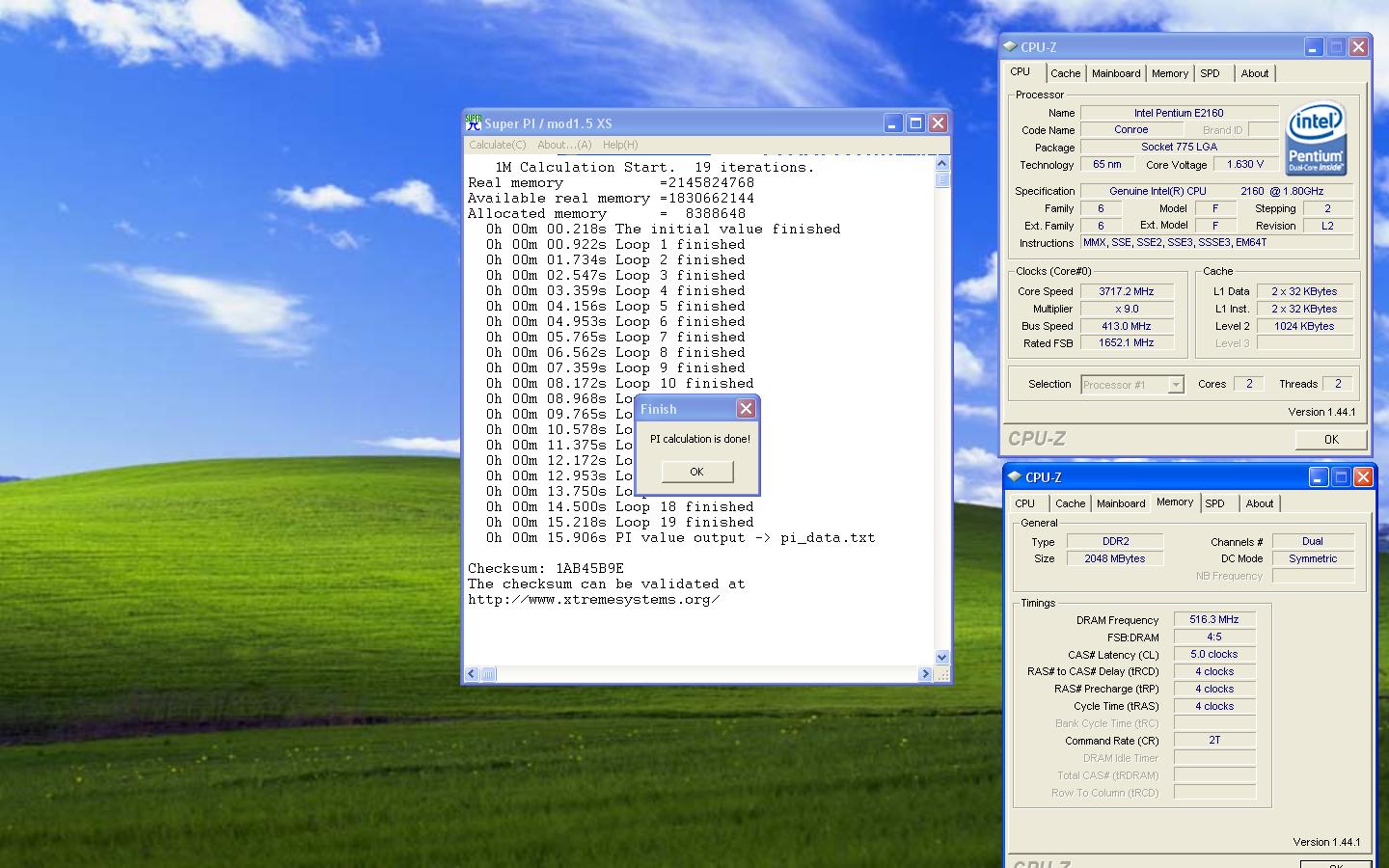Click the Super PI horizontal scrollbar thumb

[x=488, y=674]
